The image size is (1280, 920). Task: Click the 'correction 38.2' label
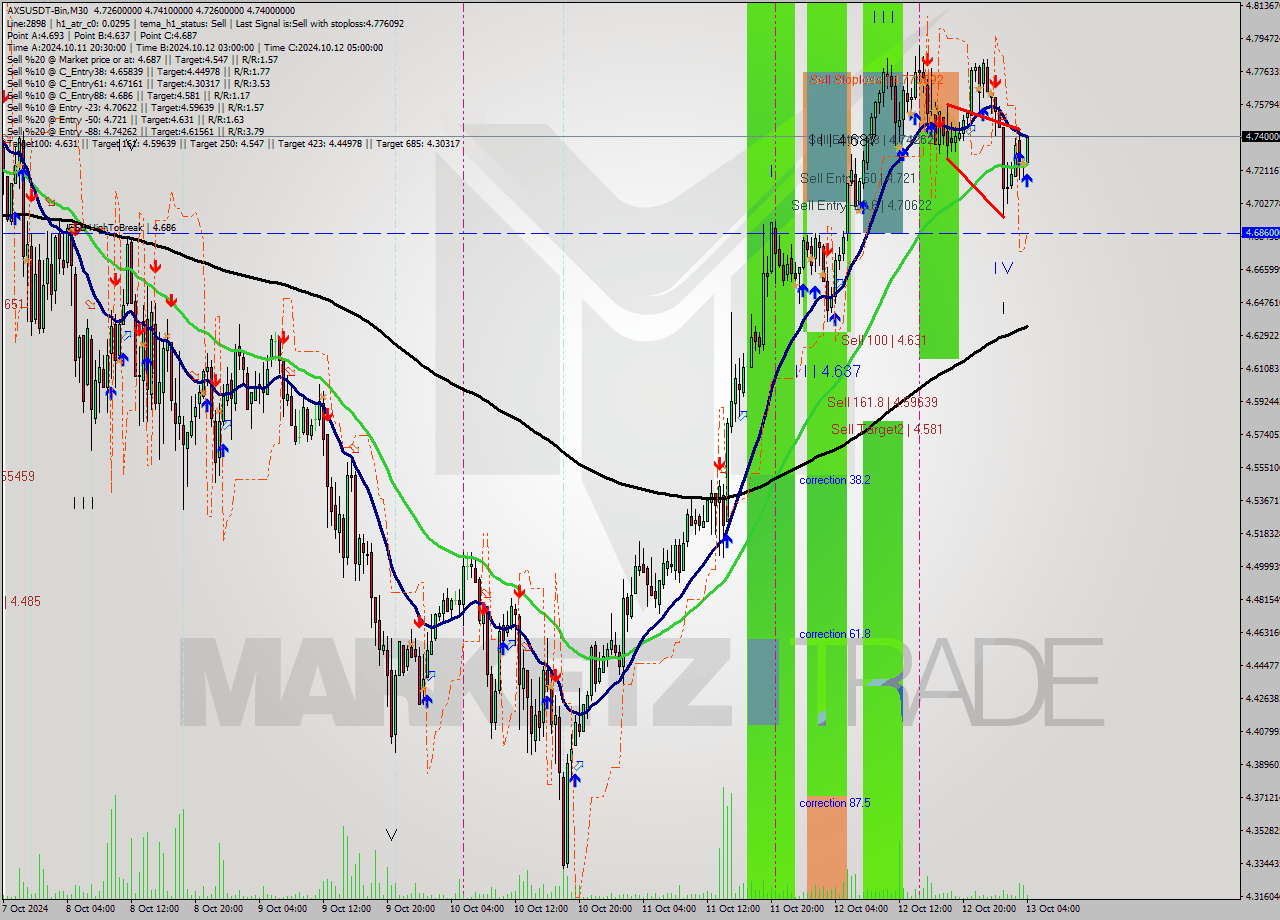tap(835, 480)
